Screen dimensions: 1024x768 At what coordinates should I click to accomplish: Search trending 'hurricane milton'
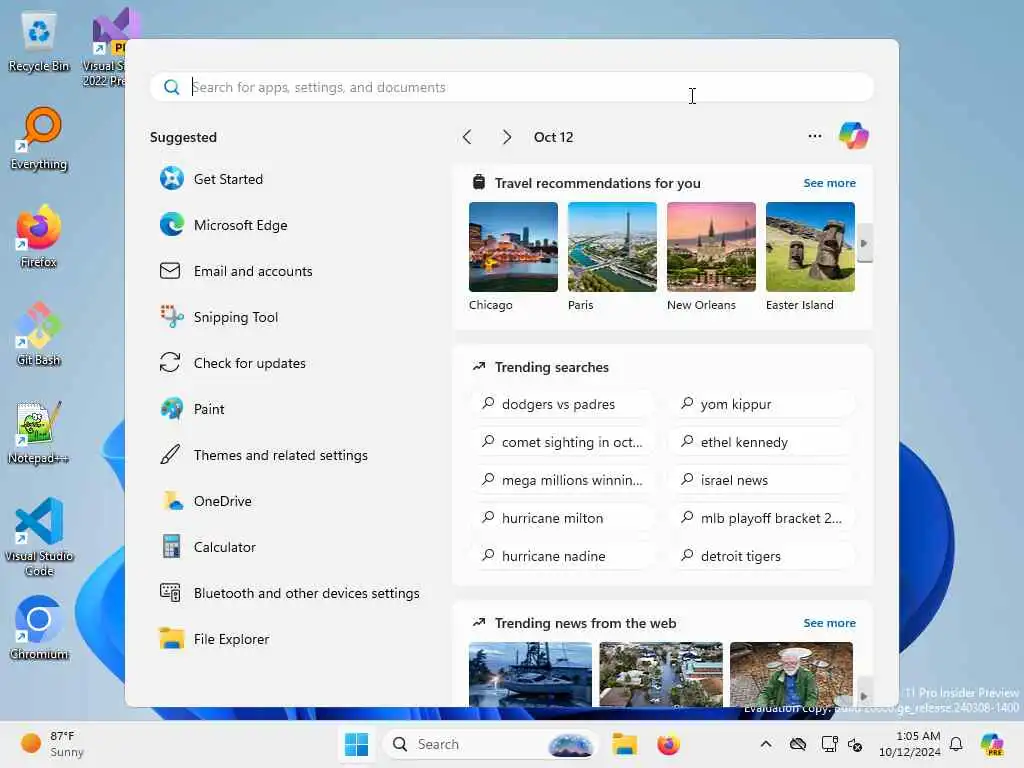click(563, 518)
